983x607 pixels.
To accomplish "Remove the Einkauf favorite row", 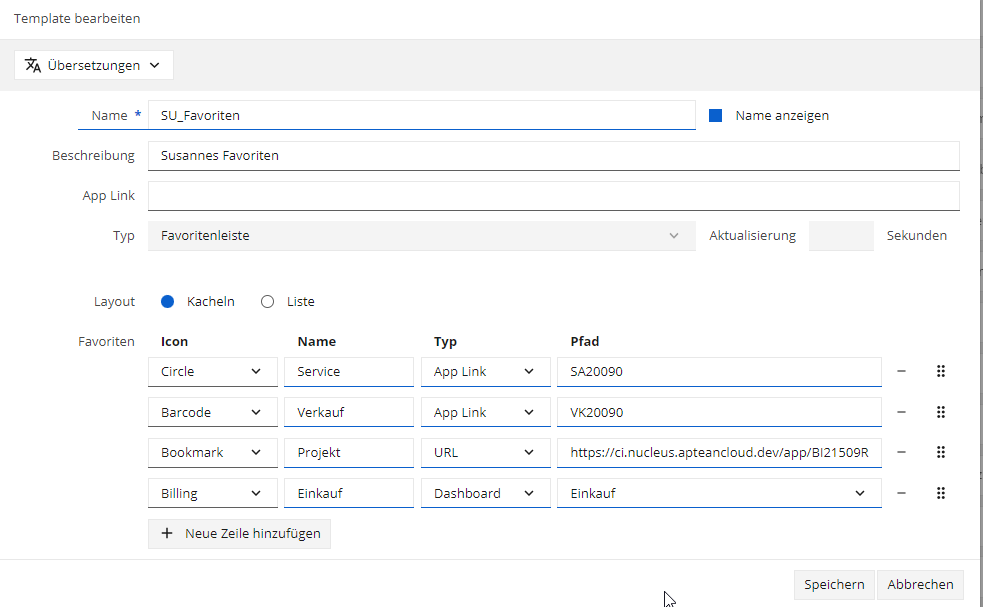I will click(x=901, y=493).
